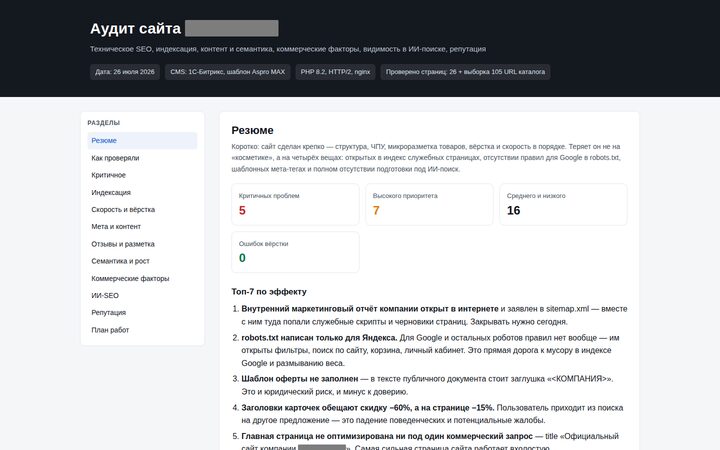Click the РАЗДЕЛЫ sidebar heading

pos(104,123)
